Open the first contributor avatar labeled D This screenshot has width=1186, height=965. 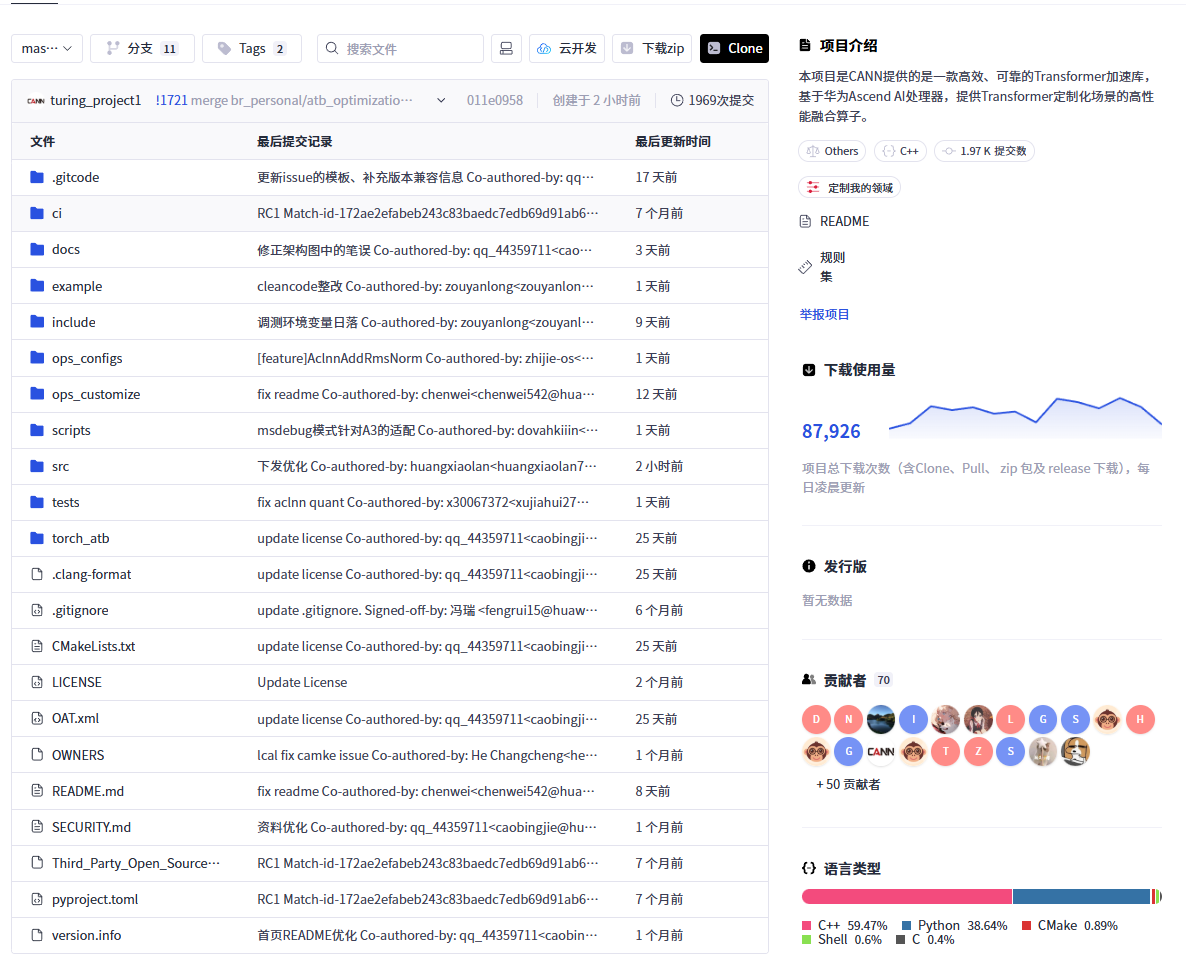pyautogui.click(x=816, y=719)
